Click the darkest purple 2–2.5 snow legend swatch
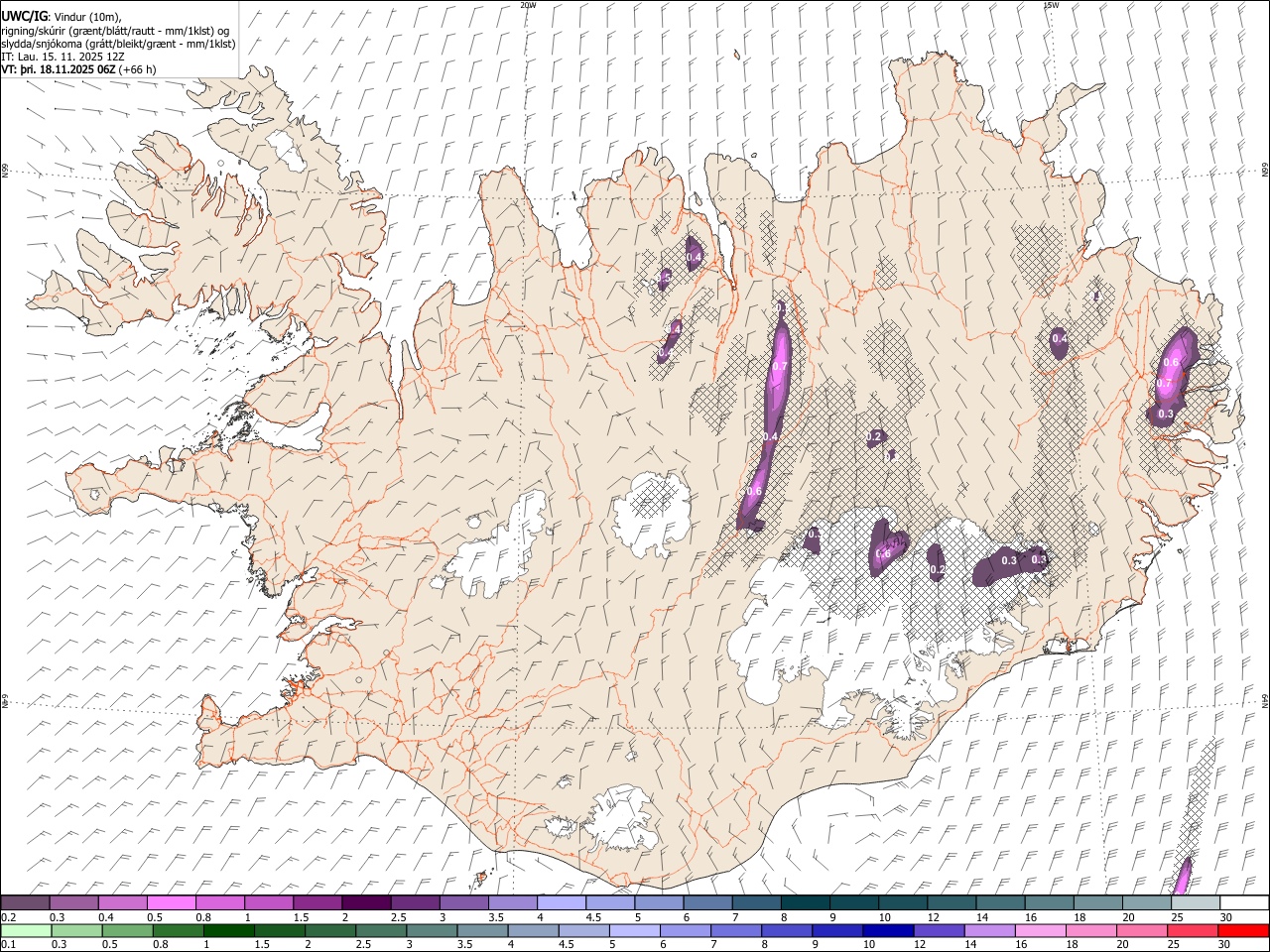 click(x=366, y=902)
